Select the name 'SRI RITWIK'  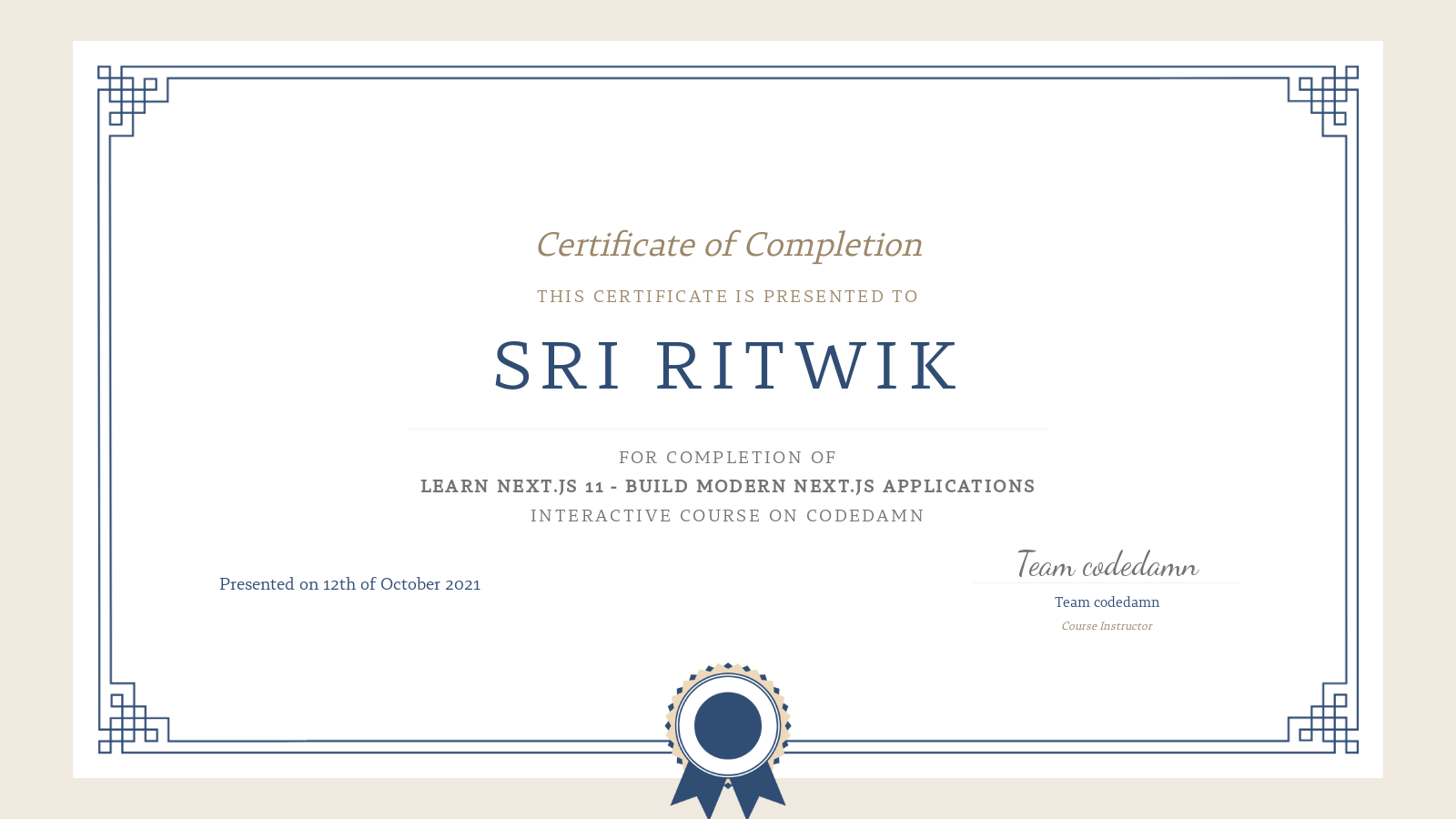(726, 364)
